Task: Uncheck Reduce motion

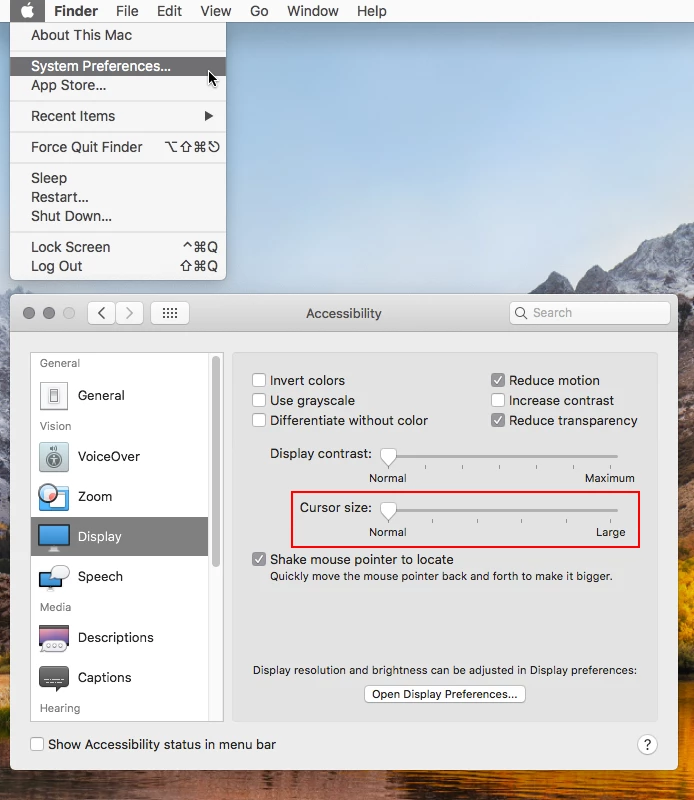Action: click(498, 380)
